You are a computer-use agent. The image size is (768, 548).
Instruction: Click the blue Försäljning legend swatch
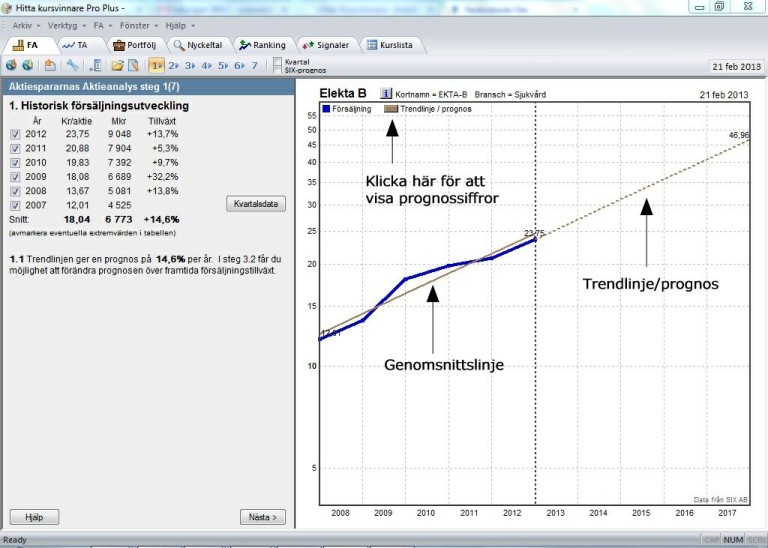click(326, 107)
